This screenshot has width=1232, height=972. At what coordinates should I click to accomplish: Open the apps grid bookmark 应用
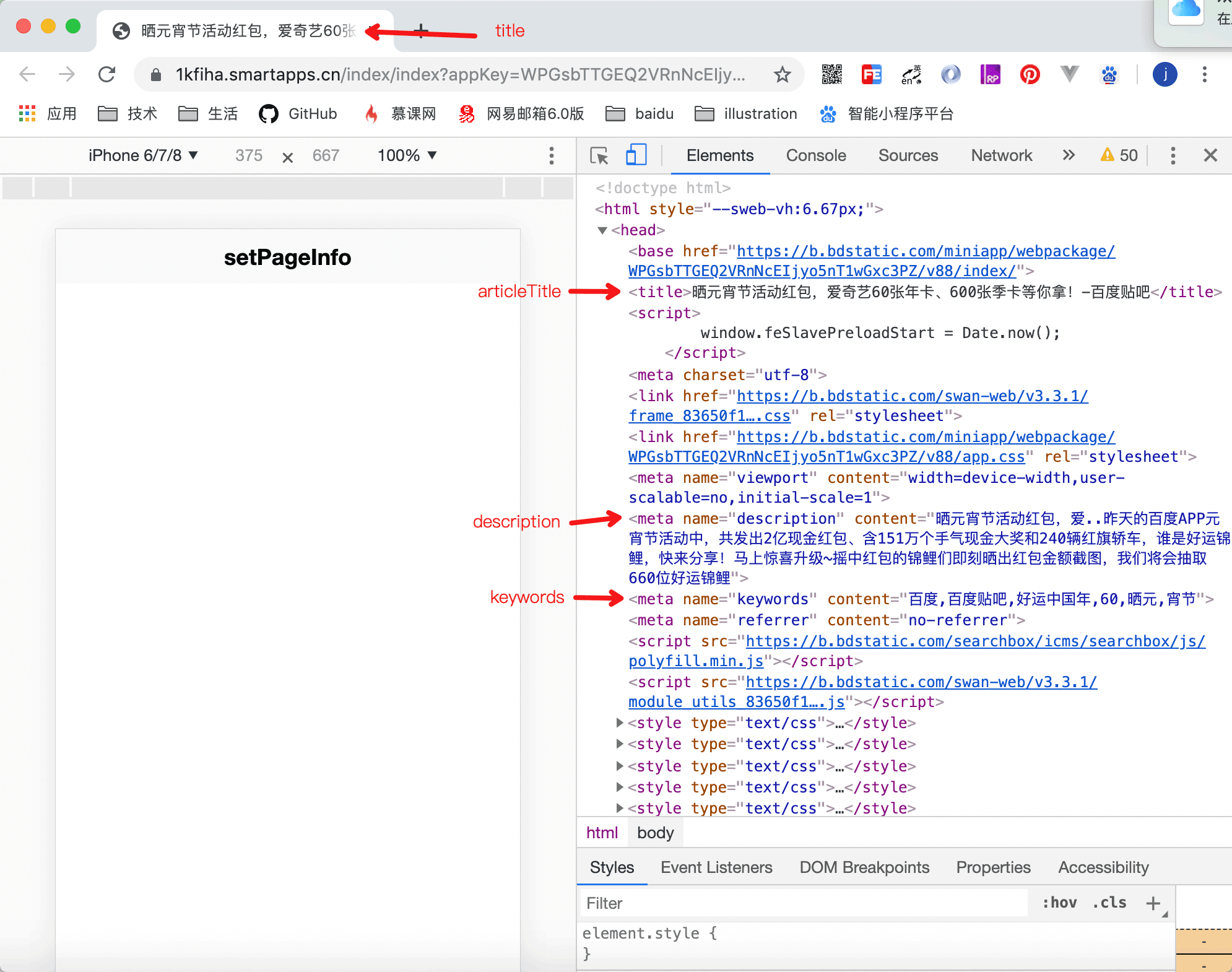click(x=48, y=114)
